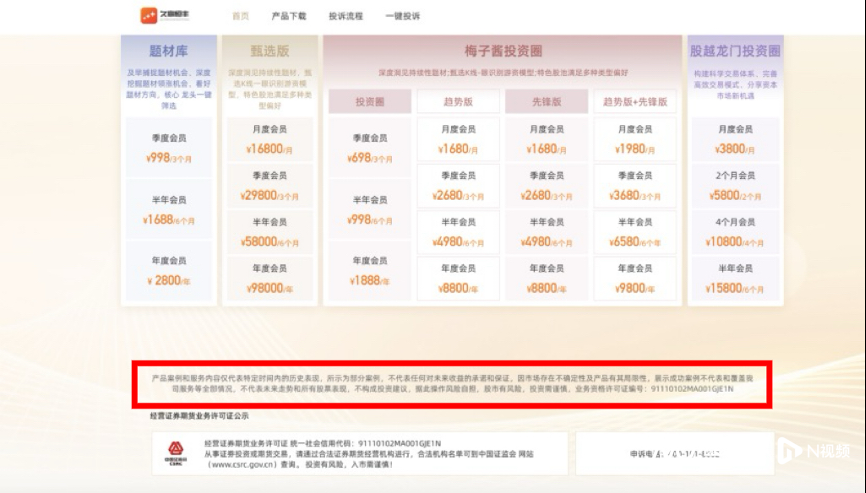Select 甄选版 年度会员 ¥98000 plan
This screenshot has height=493, width=866.
(x=269, y=279)
